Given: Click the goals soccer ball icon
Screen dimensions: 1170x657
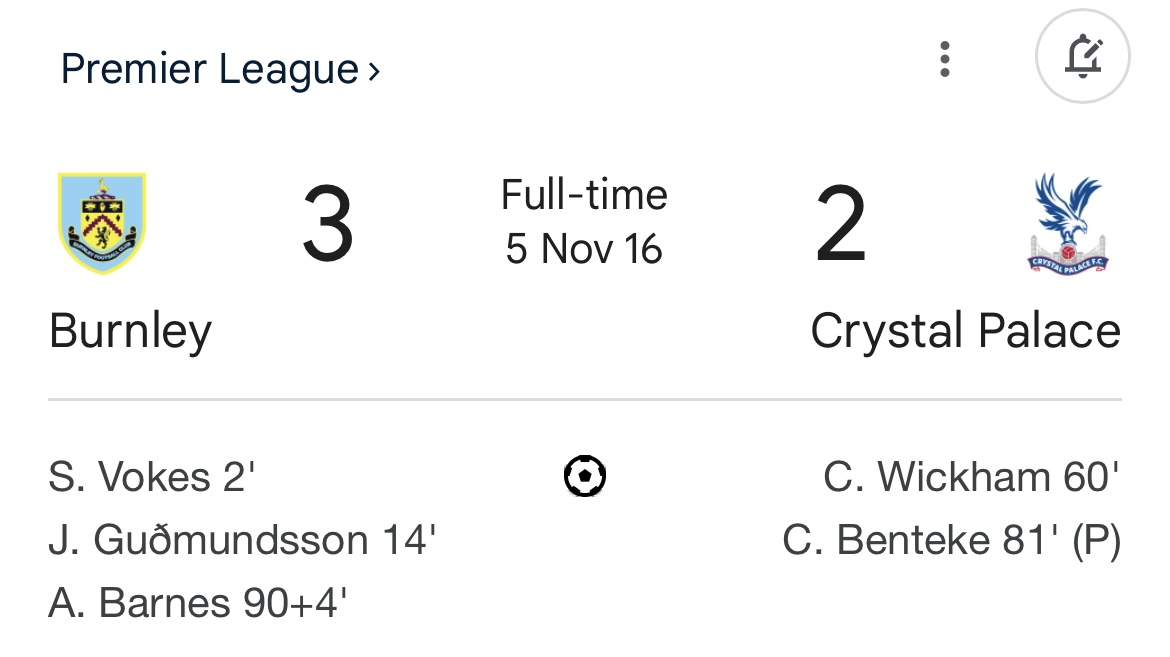Looking at the screenshot, I should 585,476.
